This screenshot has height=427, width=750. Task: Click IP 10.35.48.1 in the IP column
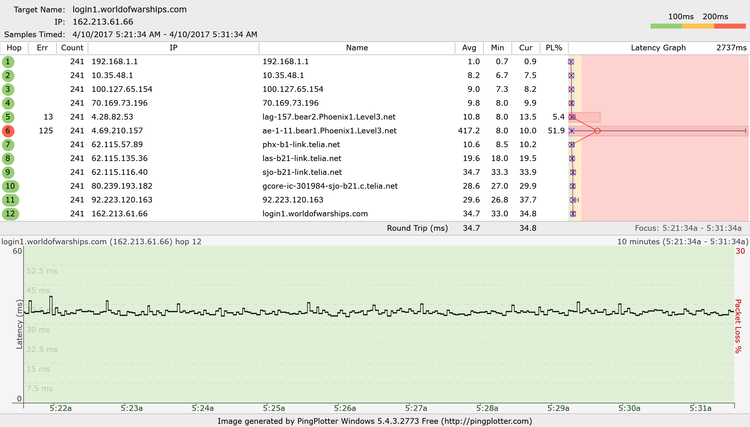pos(112,76)
